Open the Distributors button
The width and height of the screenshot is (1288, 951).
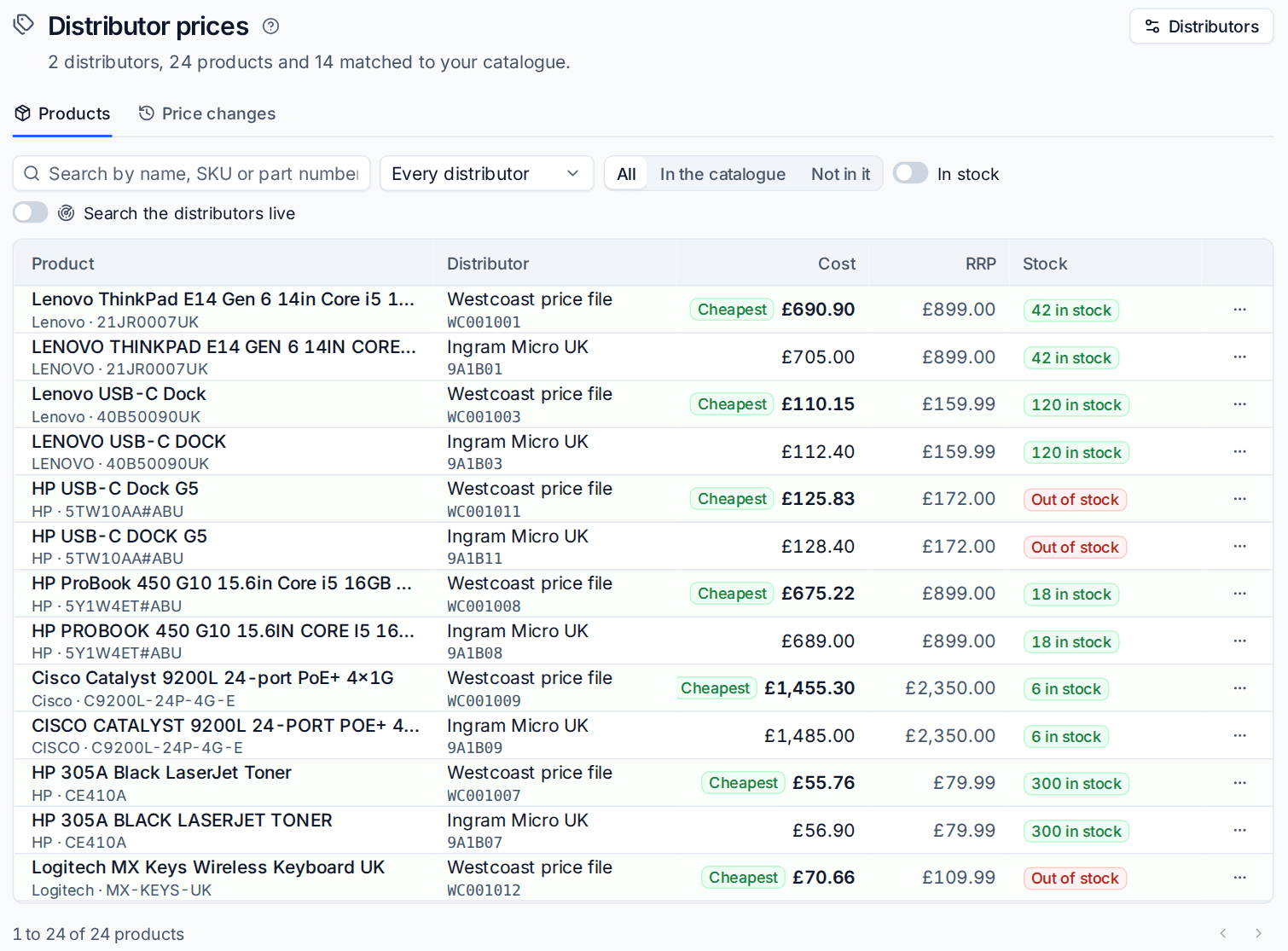[x=1201, y=26]
